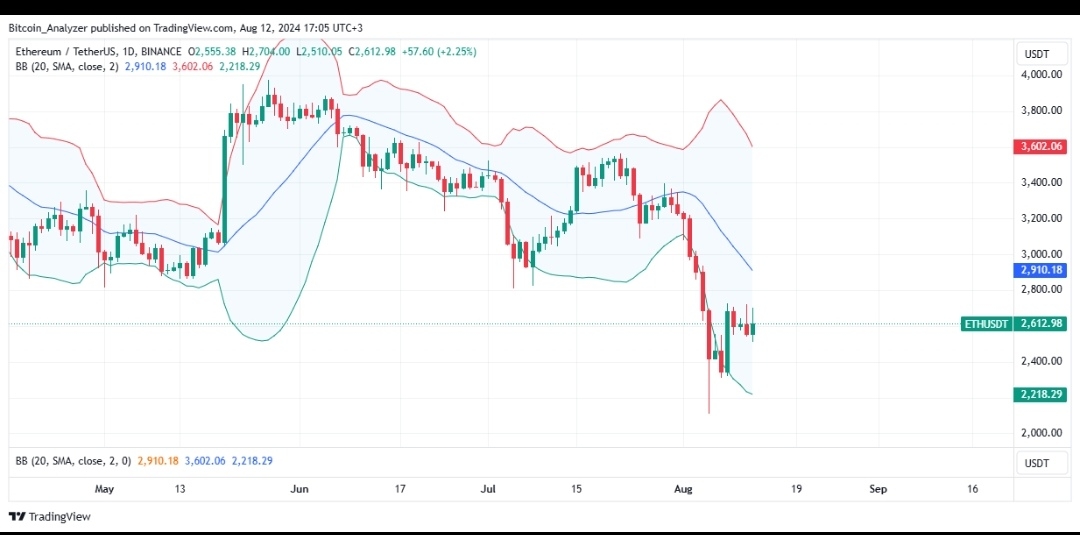Click the blue 2,910.18 basis price label
Viewport: 1080px width, 535px height.
click(x=1040, y=270)
